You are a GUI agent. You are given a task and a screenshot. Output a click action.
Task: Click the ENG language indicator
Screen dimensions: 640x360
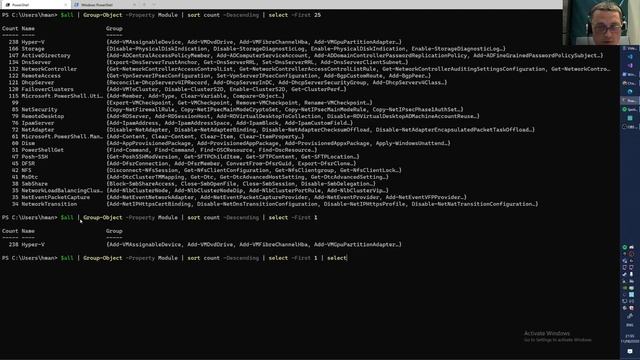point(630,325)
